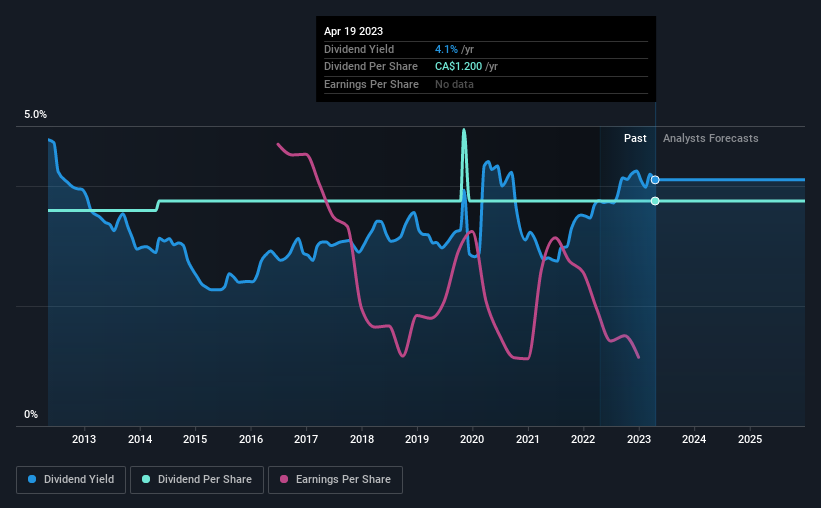The width and height of the screenshot is (821, 508).
Task: Click the 2019 x-axis year label
Action: [417, 439]
